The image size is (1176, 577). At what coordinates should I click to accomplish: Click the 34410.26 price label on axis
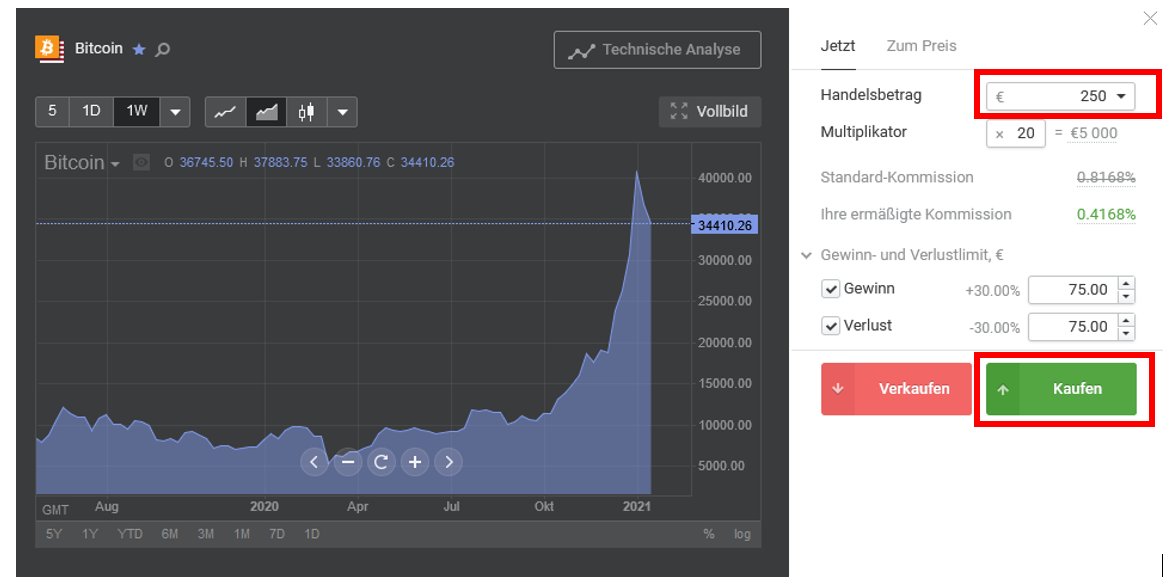[x=724, y=224]
